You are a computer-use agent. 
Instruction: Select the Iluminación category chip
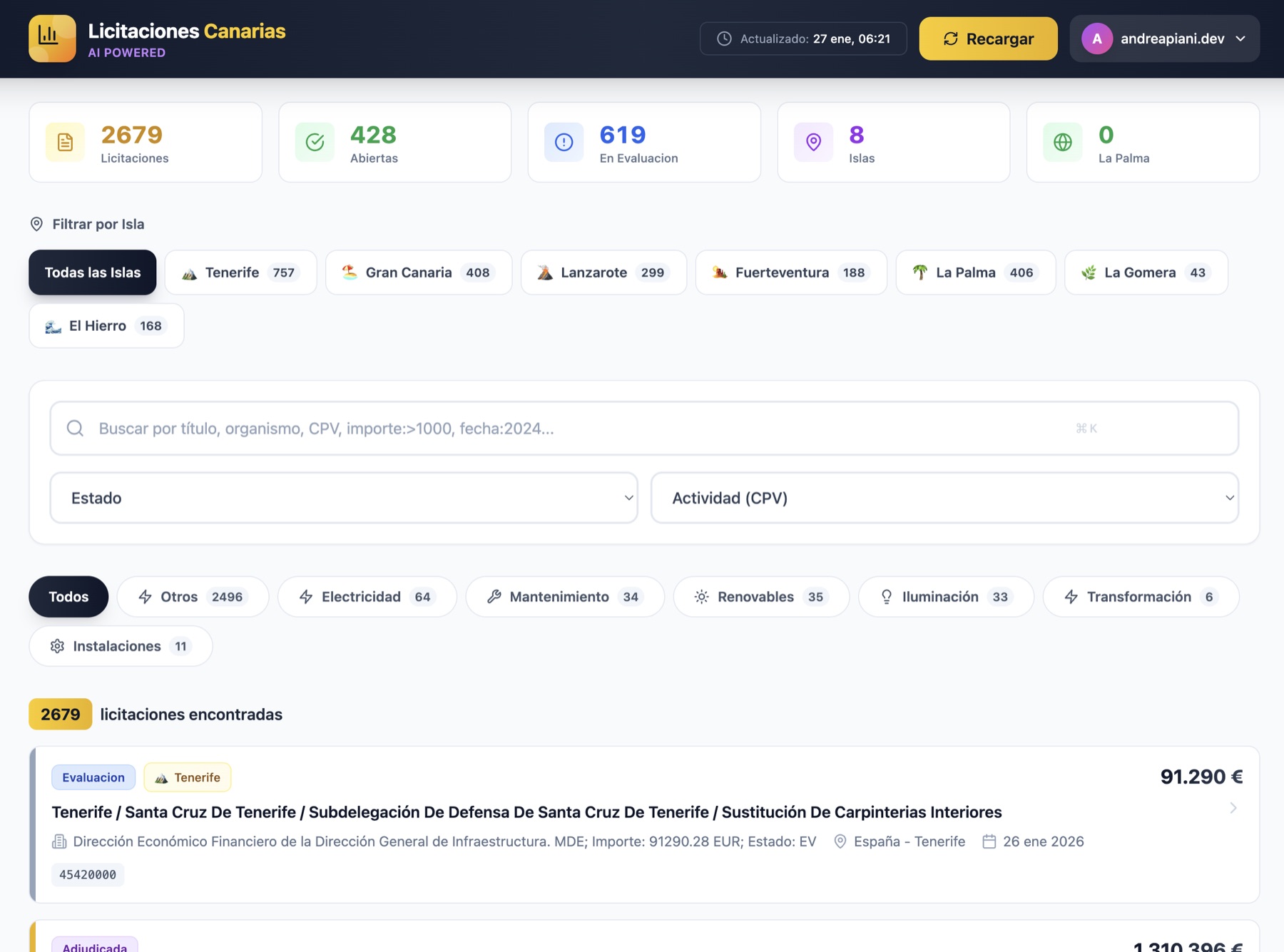(946, 597)
